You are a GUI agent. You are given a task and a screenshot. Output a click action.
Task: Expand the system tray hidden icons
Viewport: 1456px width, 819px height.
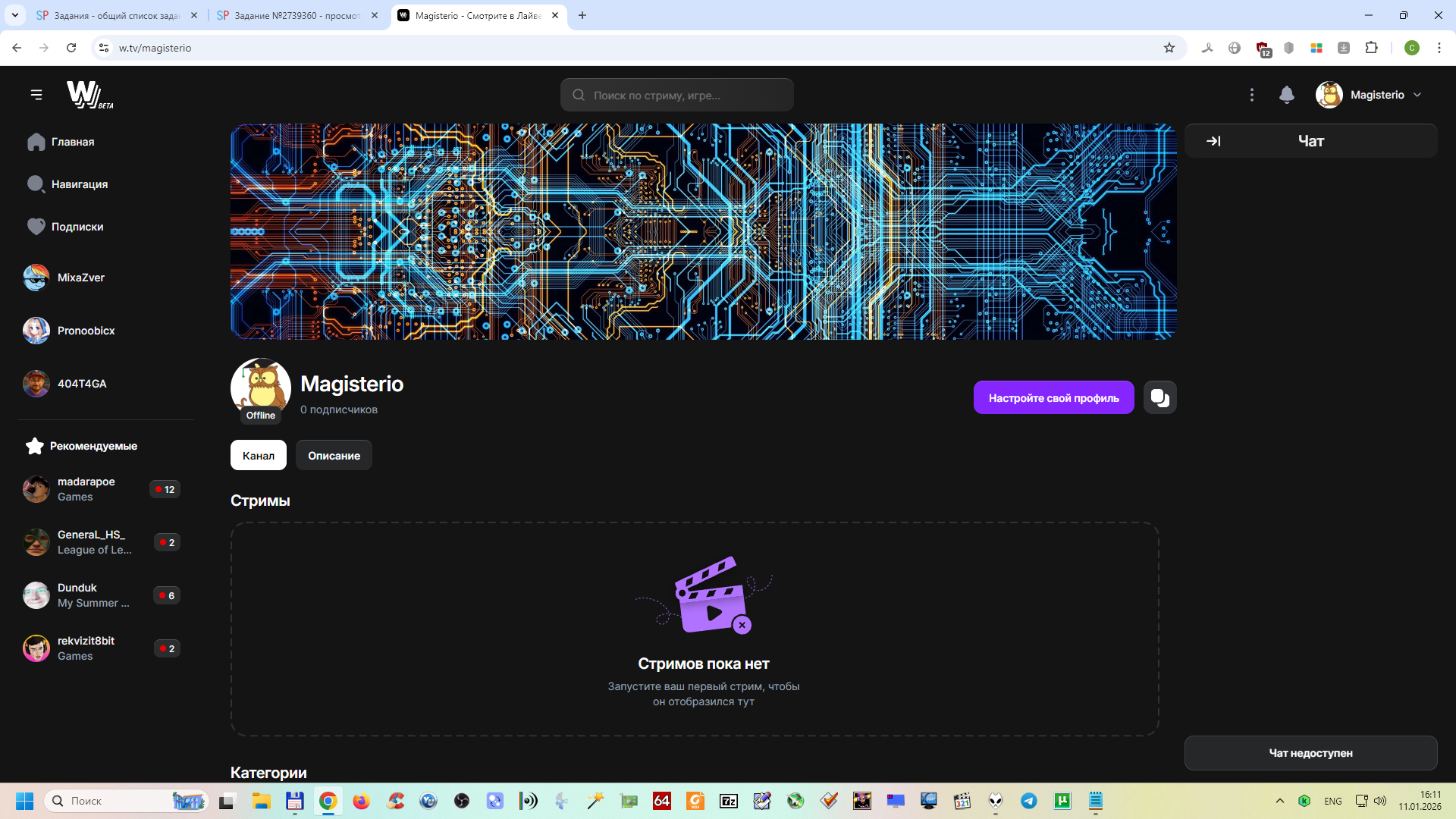tap(1280, 801)
